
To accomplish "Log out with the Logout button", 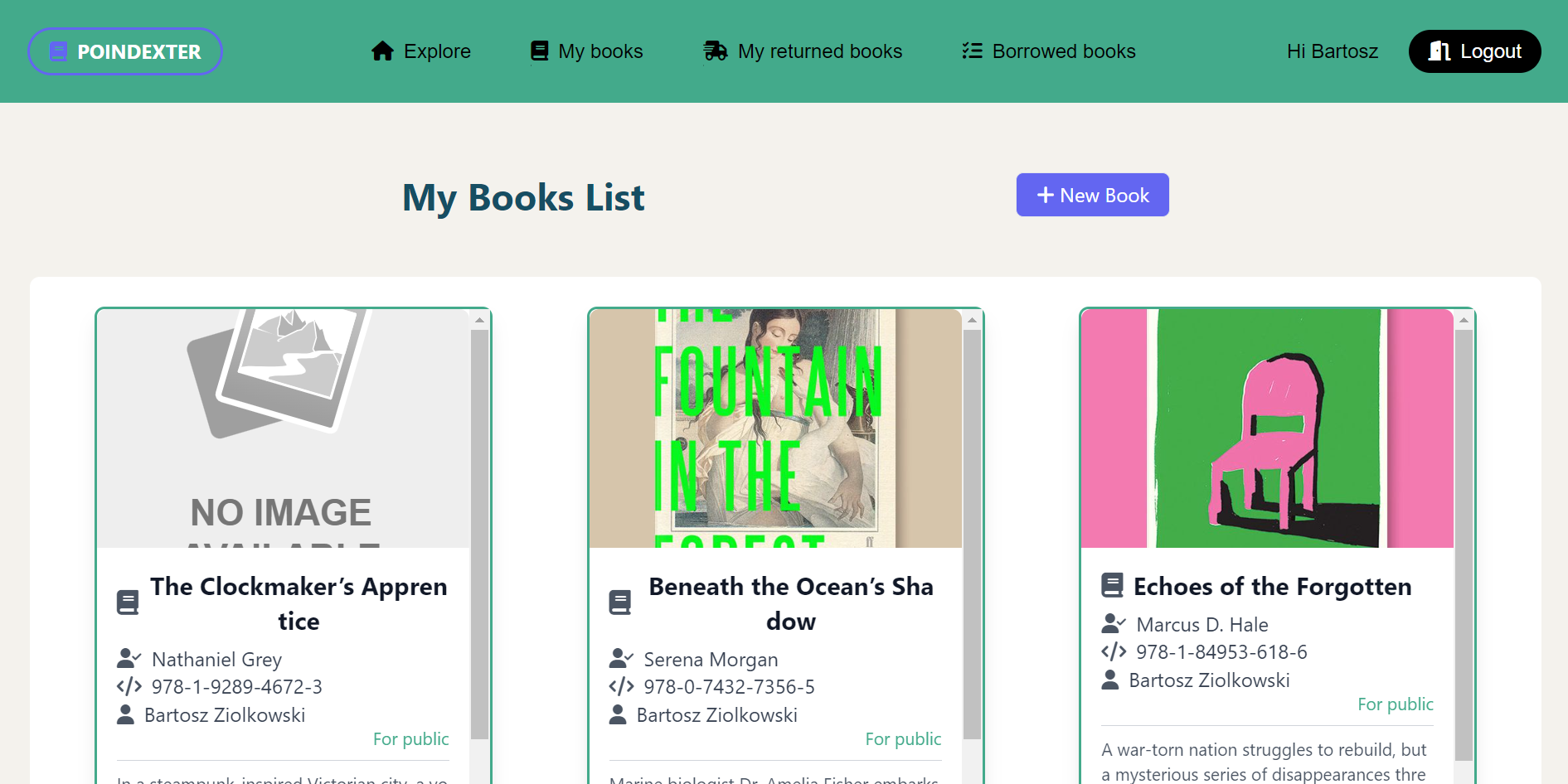I will (1474, 51).
